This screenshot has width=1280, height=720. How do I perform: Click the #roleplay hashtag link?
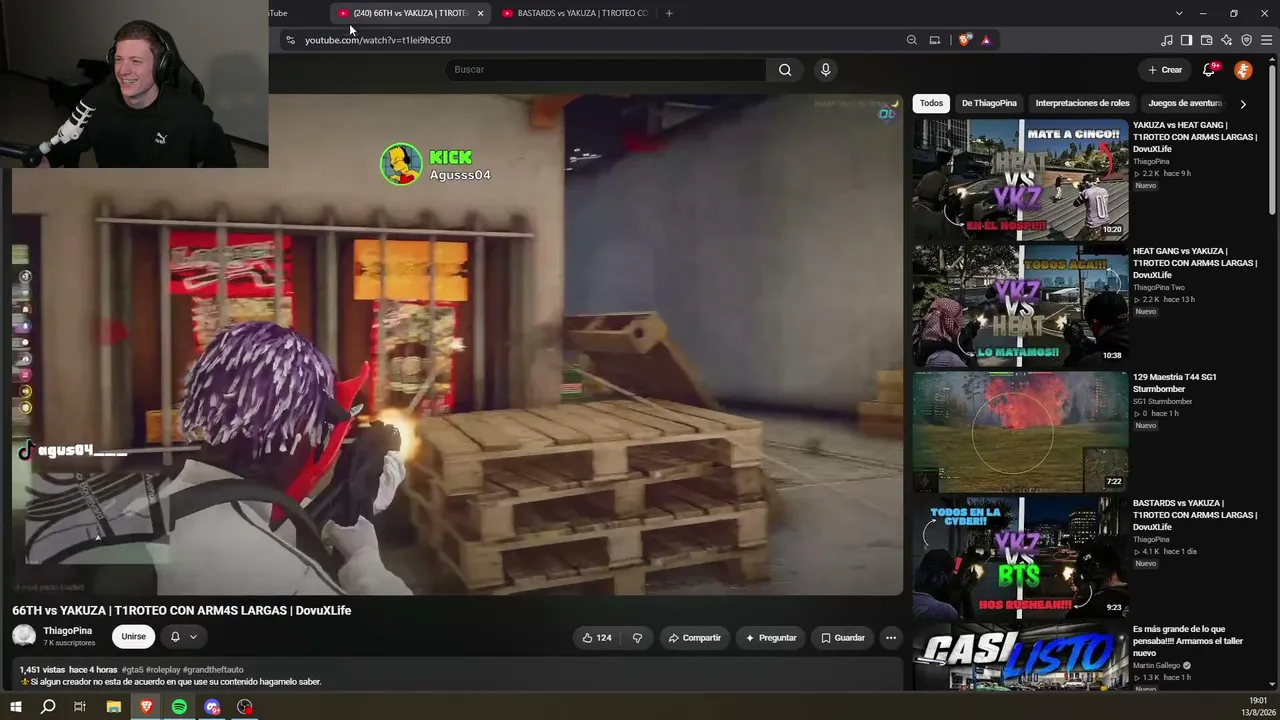point(163,670)
